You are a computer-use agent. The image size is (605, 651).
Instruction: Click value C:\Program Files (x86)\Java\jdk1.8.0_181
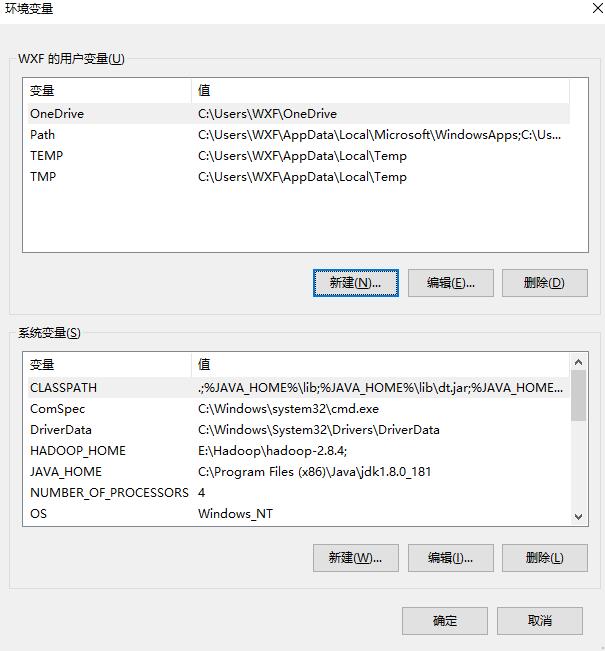pyautogui.click(x=314, y=472)
